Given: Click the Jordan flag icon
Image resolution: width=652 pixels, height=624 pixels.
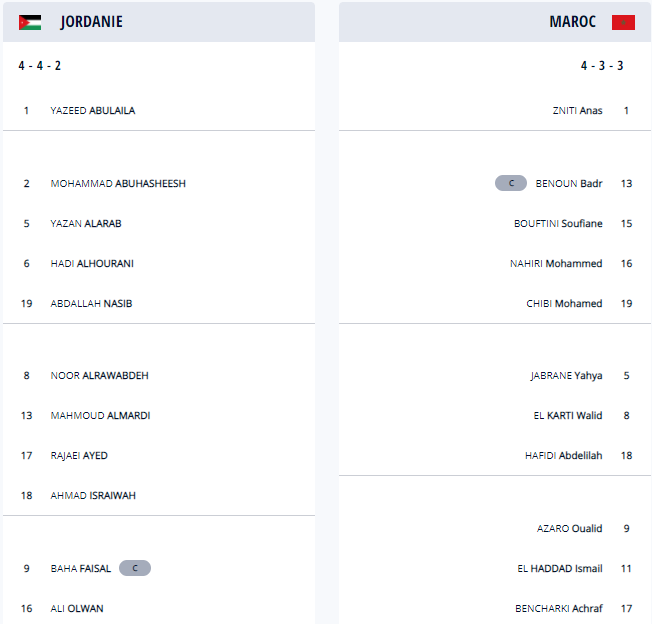Looking at the screenshot, I should click(30, 22).
